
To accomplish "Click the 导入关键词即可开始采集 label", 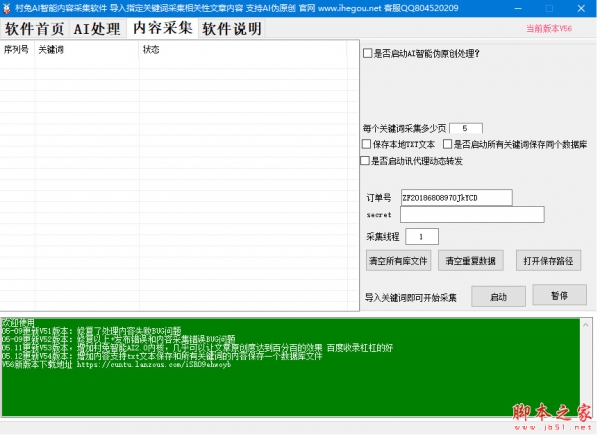I will [x=411, y=298].
